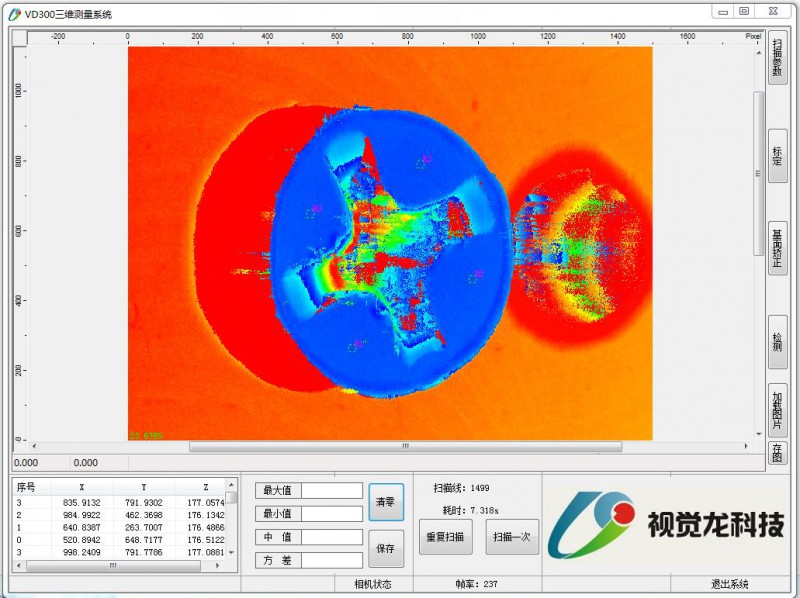Click the data table down scroll arrow
This screenshot has width=800, height=598.
232,552
